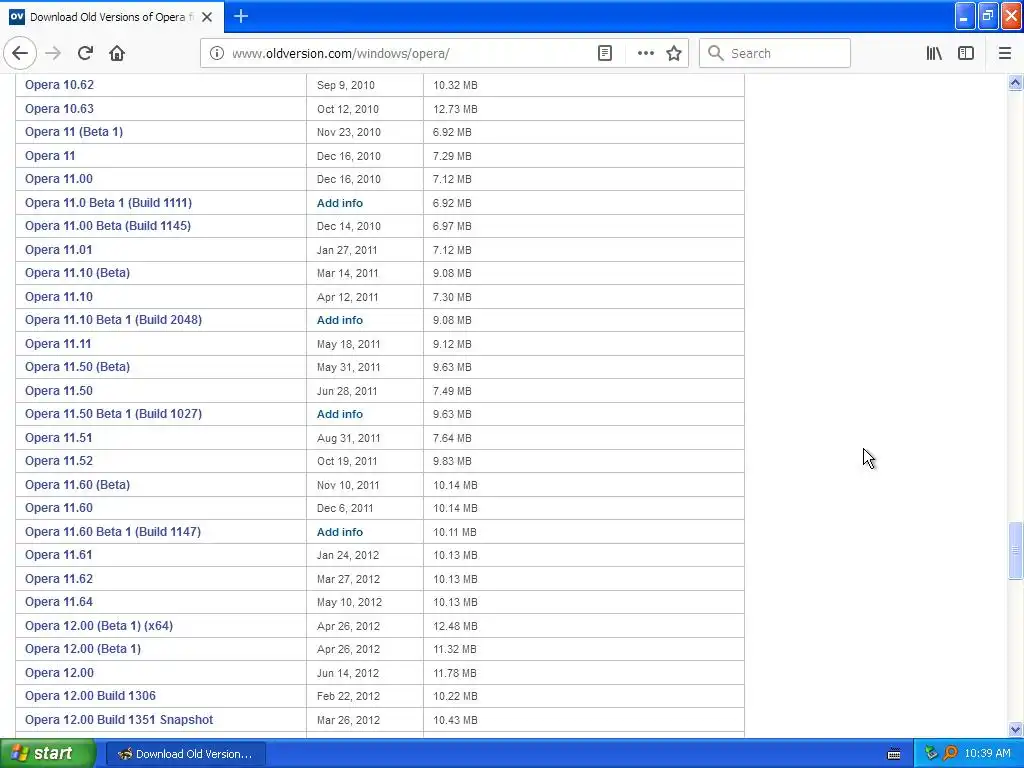This screenshot has width=1024, height=768.
Task: Click Add info for Opera 11.50 Beta 1
Action: pyautogui.click(x=340, y=414)
